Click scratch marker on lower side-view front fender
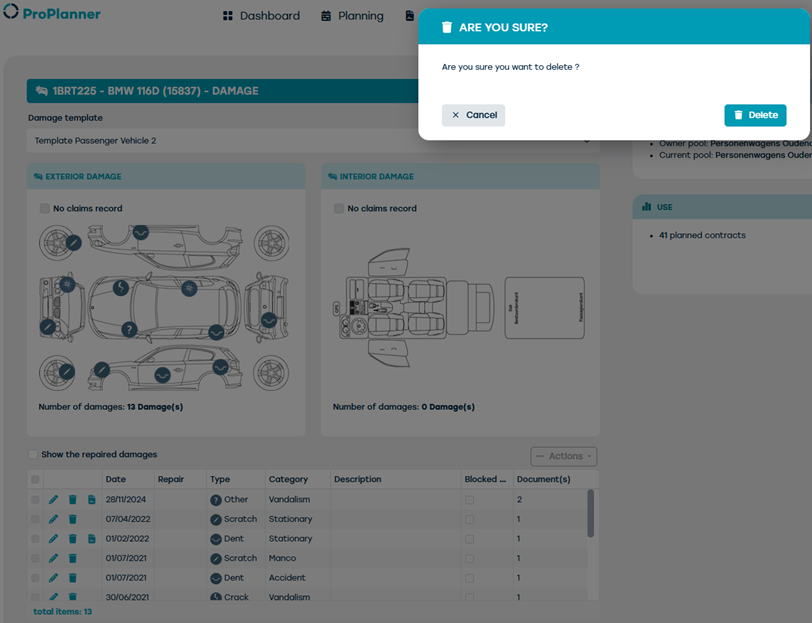Screen dimensions: 812x623 (x=102, y=369)
